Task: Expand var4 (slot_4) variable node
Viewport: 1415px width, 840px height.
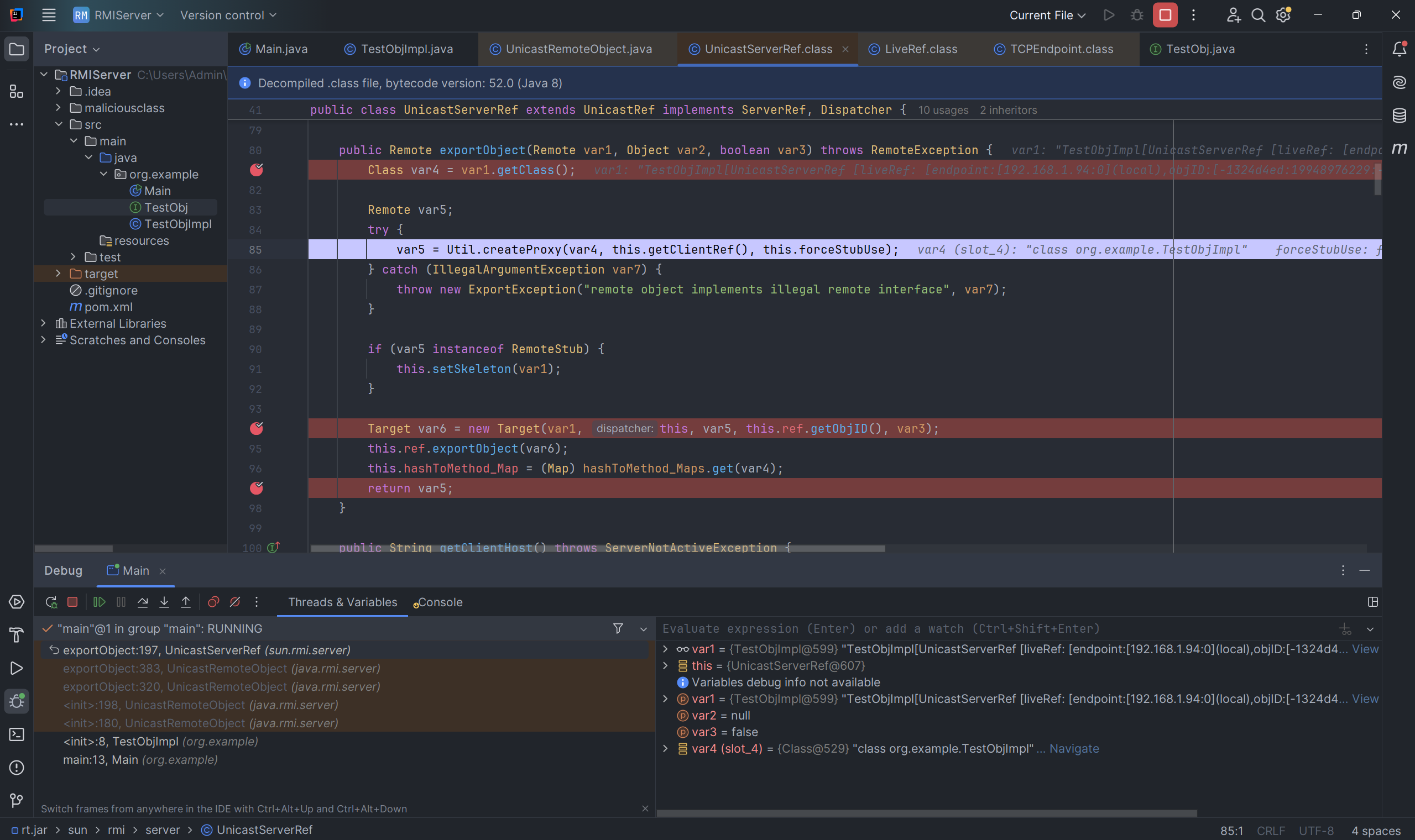Action: pyautogui.click(x=665, y=748)
